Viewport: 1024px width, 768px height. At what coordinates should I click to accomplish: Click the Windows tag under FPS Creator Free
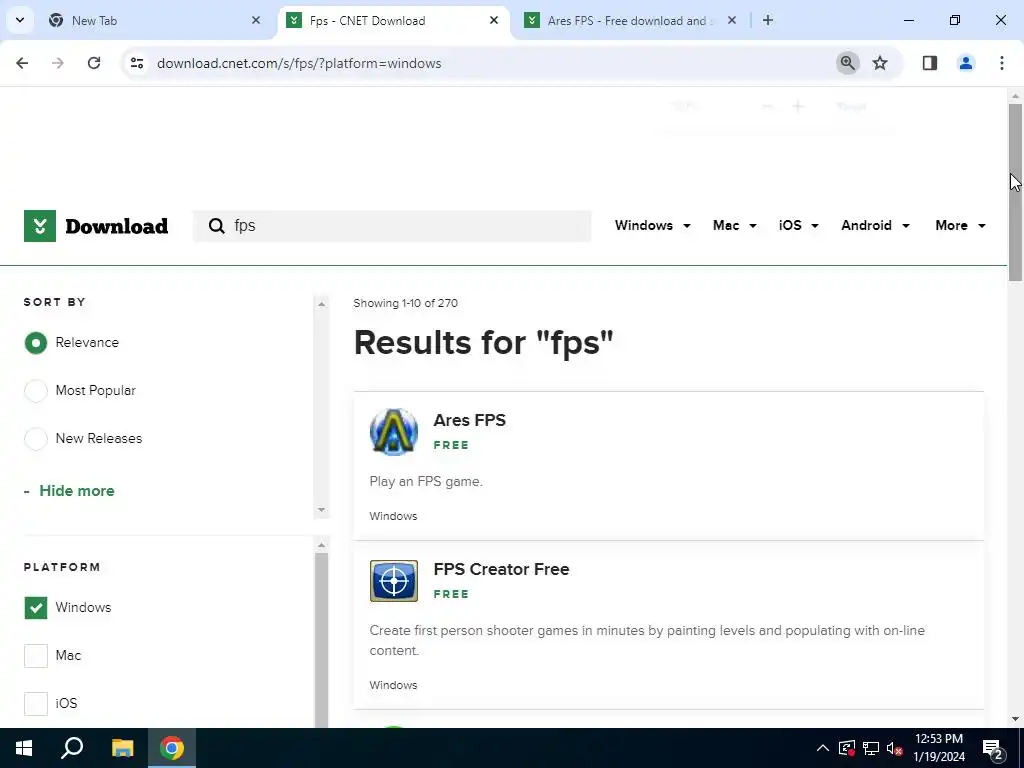[393, 685]
